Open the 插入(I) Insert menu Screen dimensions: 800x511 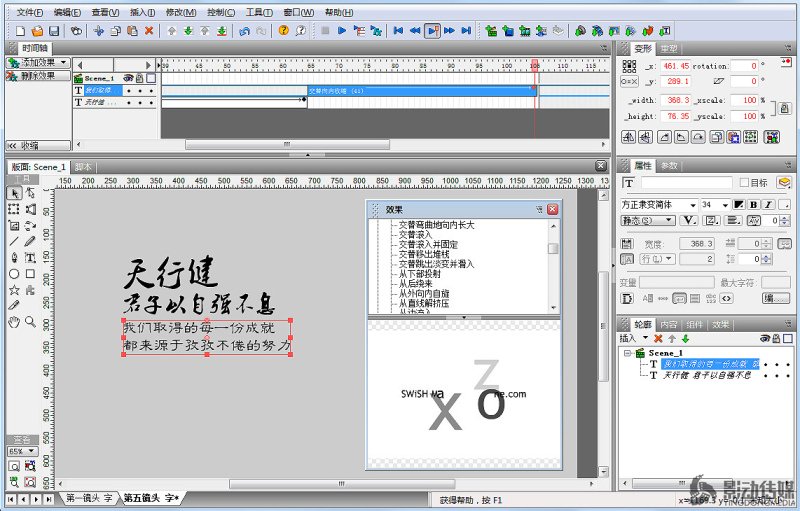[142, 12]
